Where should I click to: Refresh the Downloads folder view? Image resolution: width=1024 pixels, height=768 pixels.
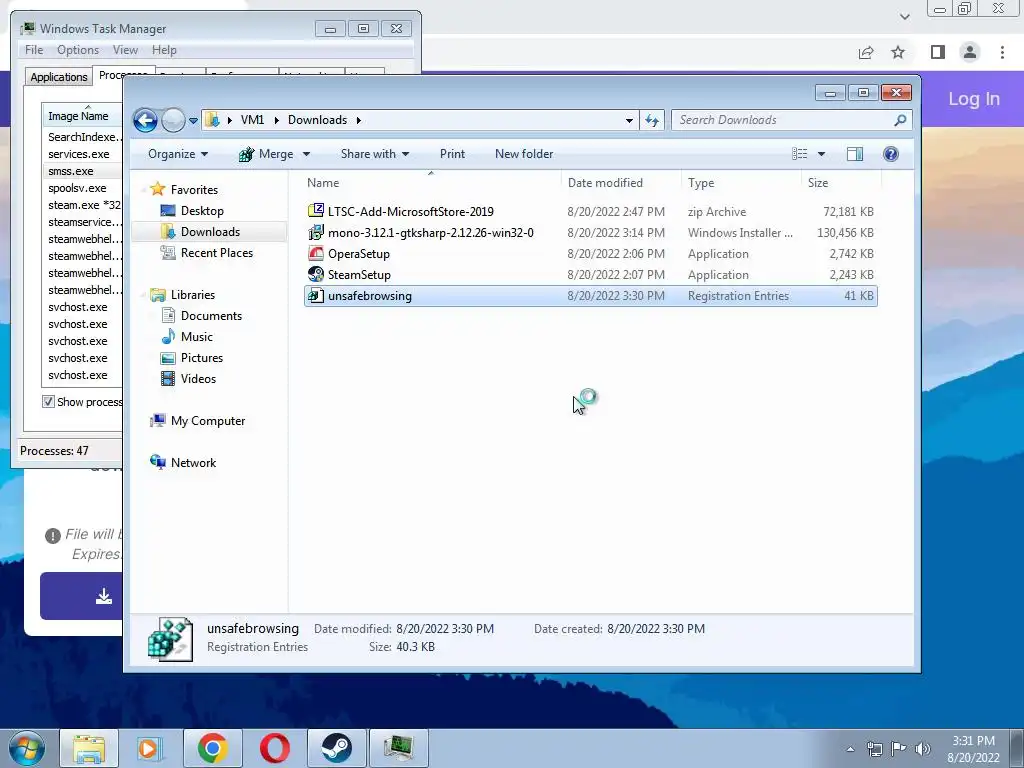[x=652, y=120]
